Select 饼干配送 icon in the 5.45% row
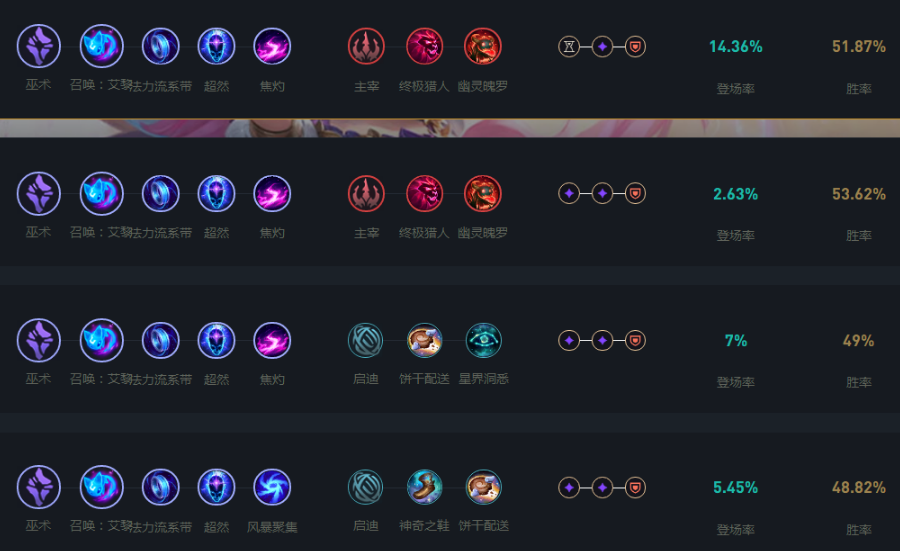 [483, 487]
